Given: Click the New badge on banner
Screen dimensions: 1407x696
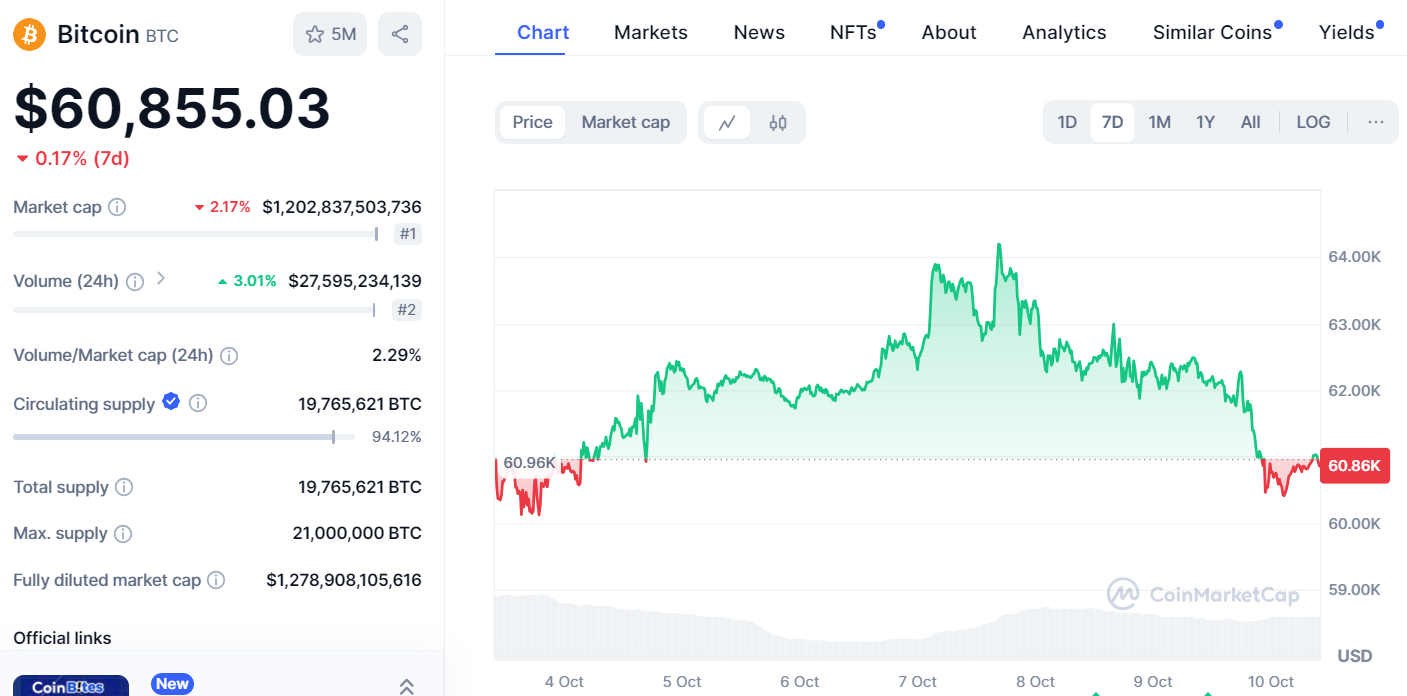Looking at the screenshot, I should pos(172,684).
